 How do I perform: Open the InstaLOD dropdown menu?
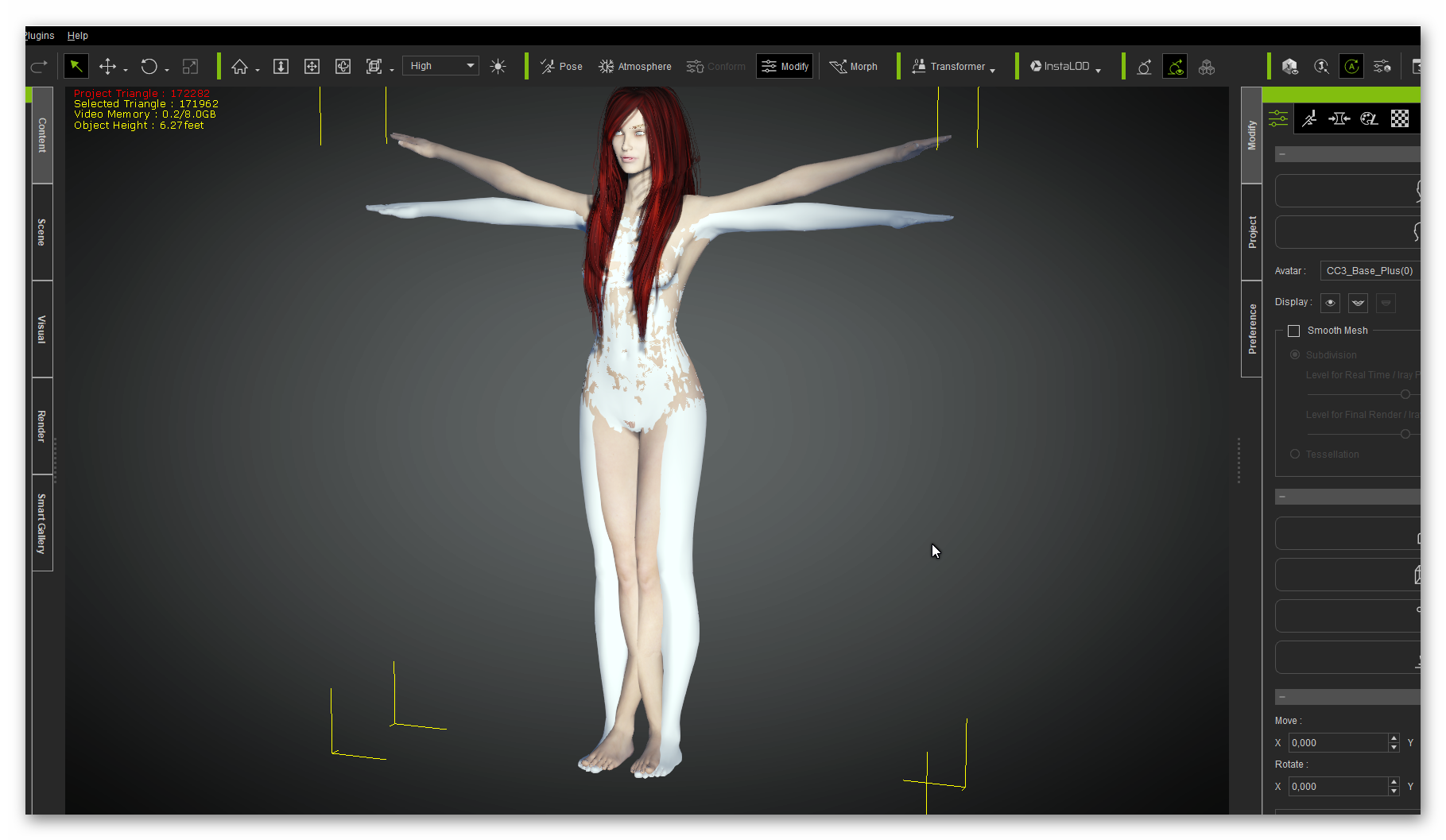(x=1066, y=67)
